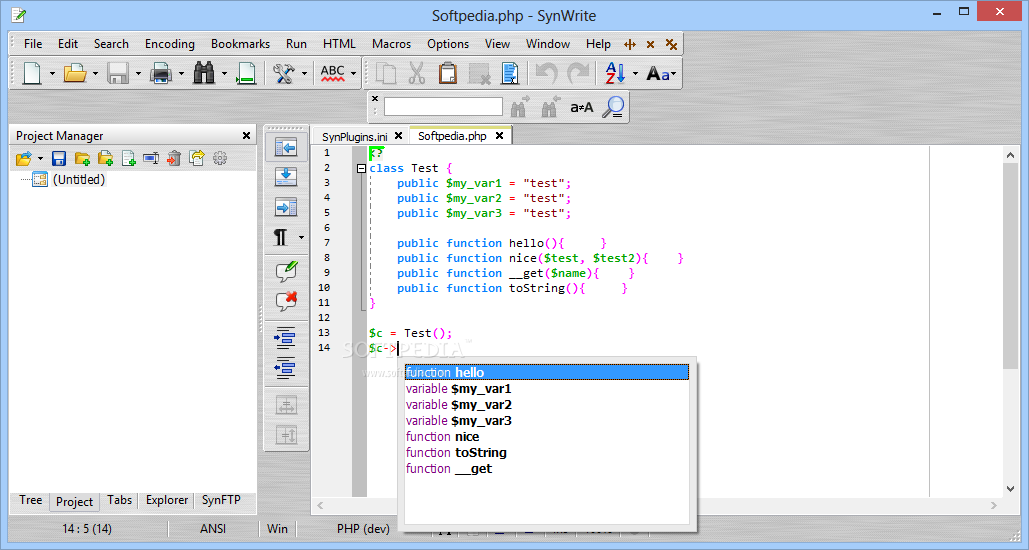Change letter case with the Aa icon

658,73
